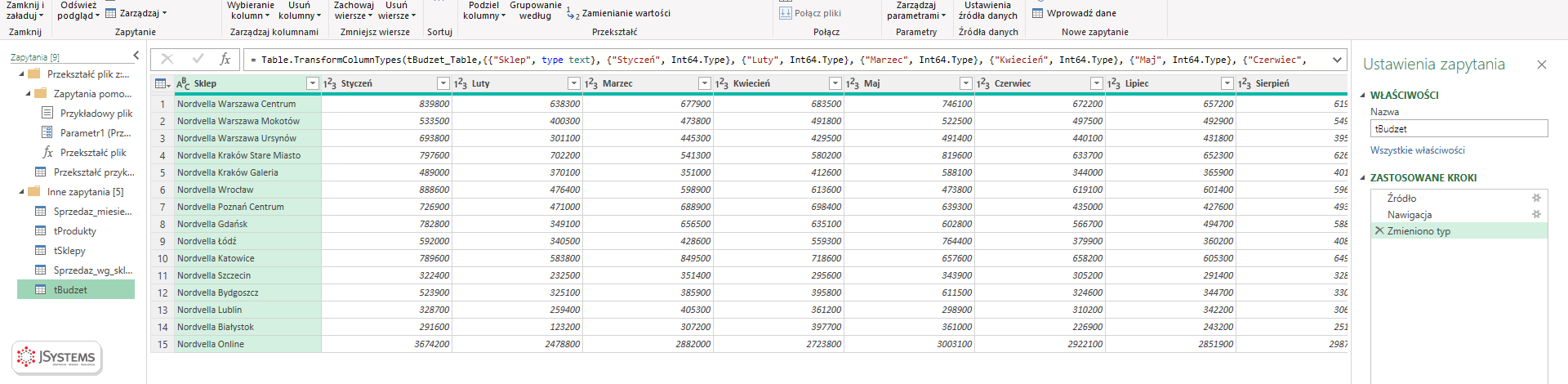
Task: Select the Sprzedaz_wg_skl... query
Action: coord(76,270)
